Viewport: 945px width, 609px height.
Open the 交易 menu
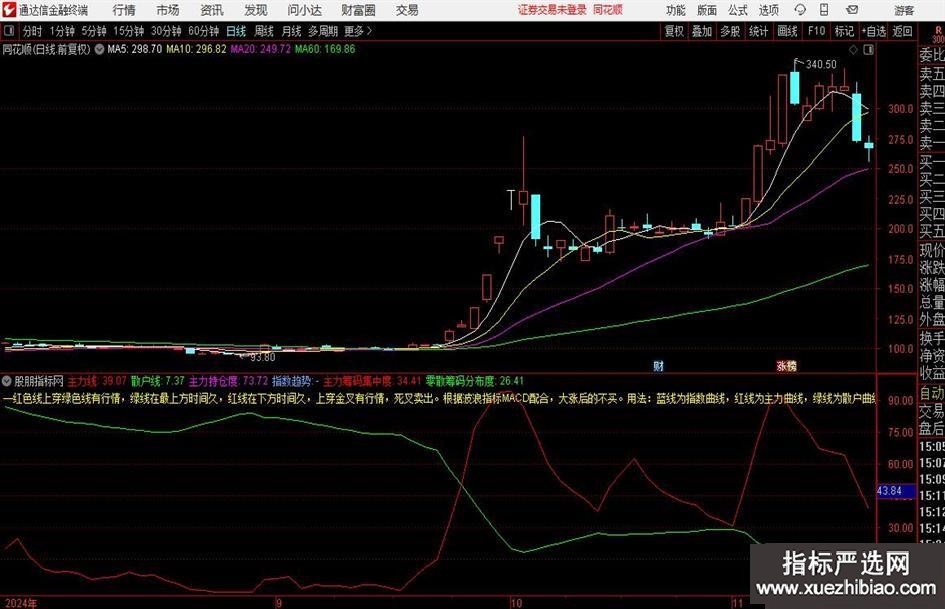407,10
